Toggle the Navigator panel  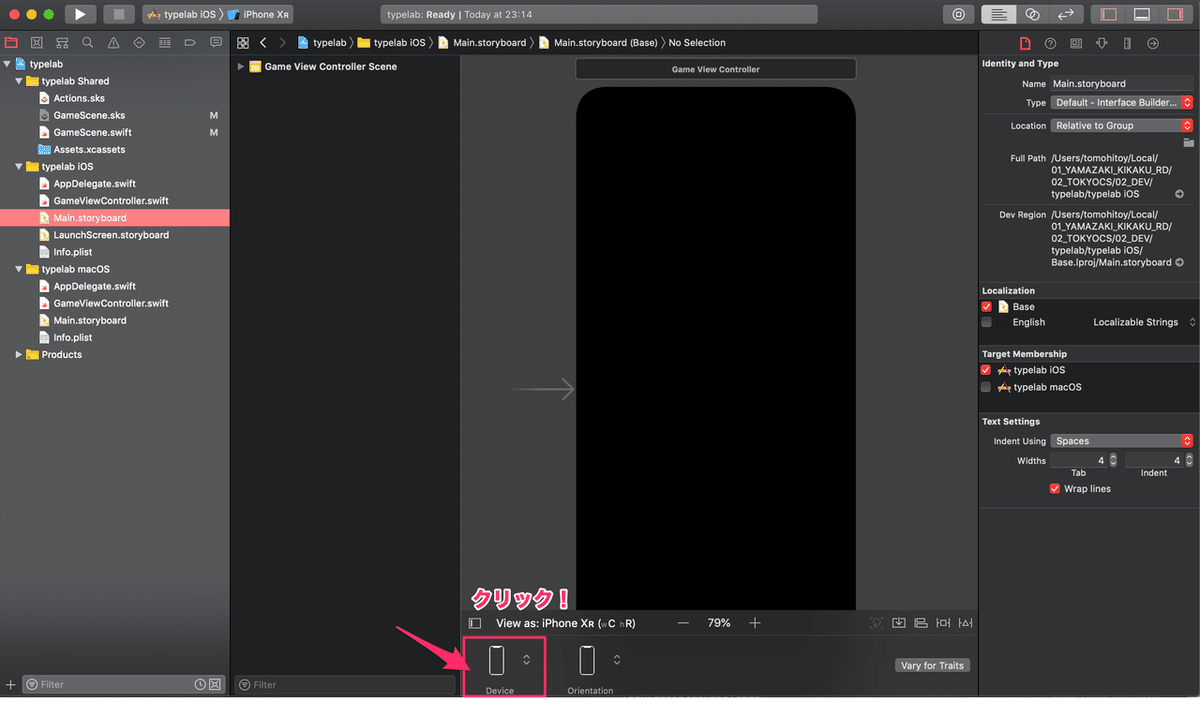coord(1109,15)
